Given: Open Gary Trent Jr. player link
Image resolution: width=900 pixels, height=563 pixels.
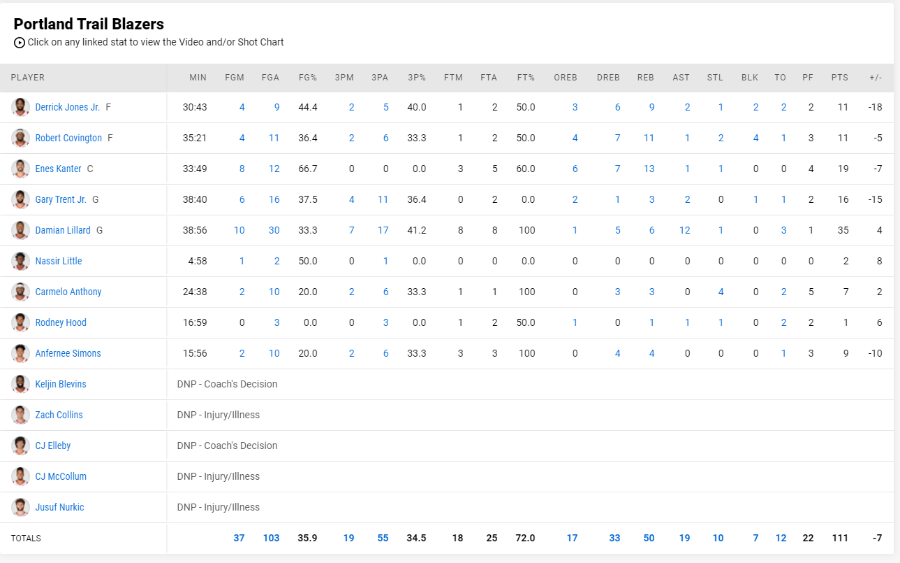Looking at the screenshot, I should coord(61,200).
